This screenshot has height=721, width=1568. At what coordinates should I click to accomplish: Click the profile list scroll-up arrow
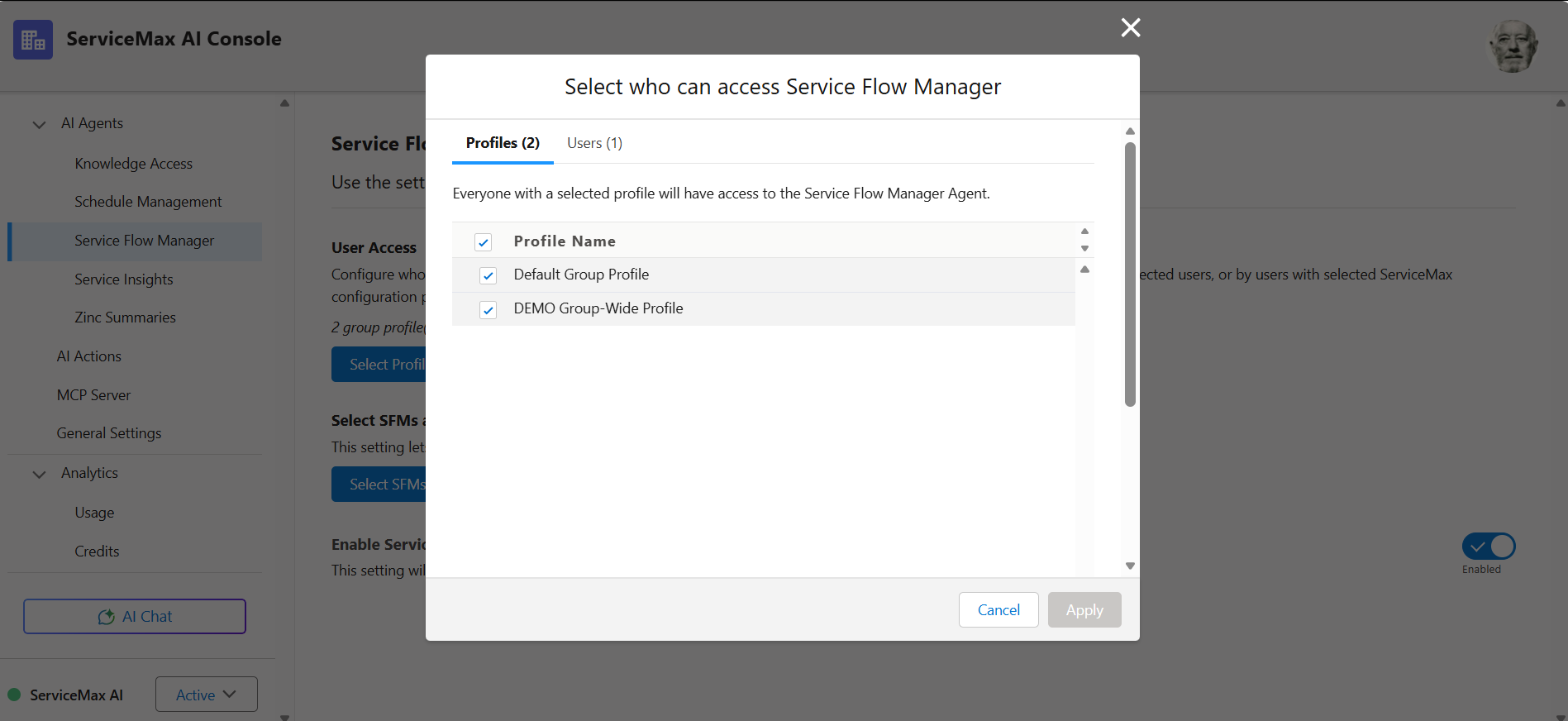[x=1084, y=270]
